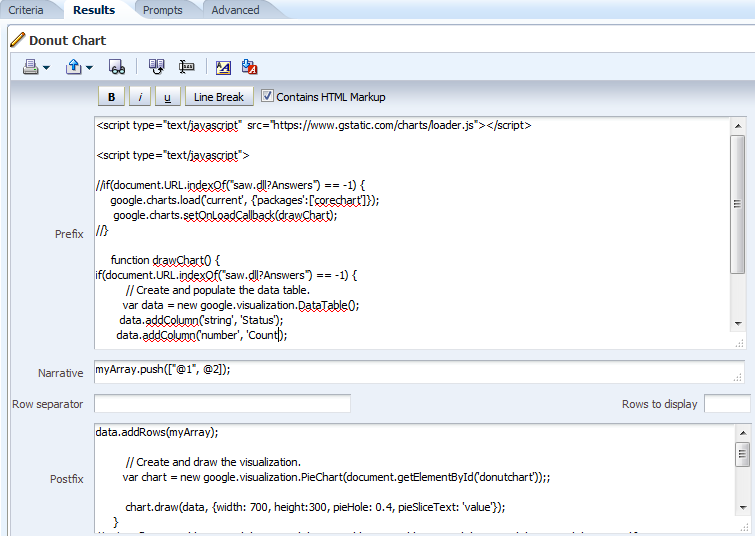Screen dimensions: 755x536
Task: Click the printer icon in the toolbar
Action: (30, 67)
